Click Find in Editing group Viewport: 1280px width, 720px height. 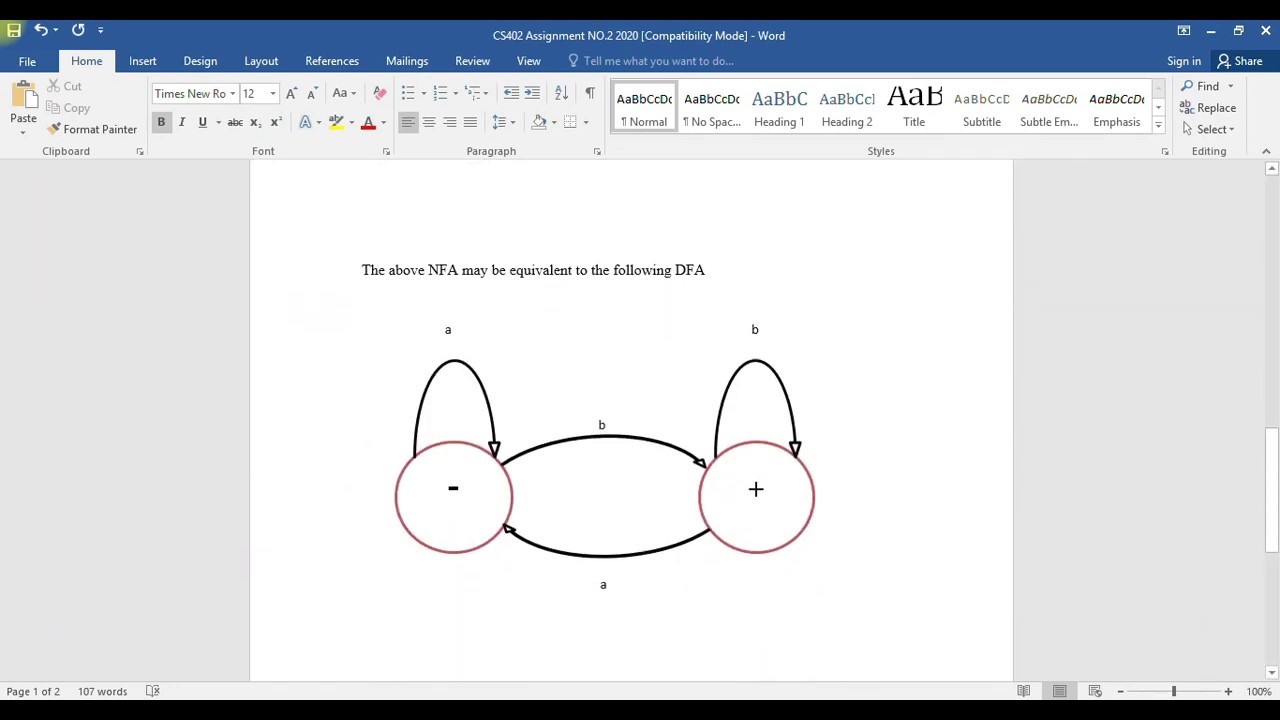click(x=1199, y=86)
